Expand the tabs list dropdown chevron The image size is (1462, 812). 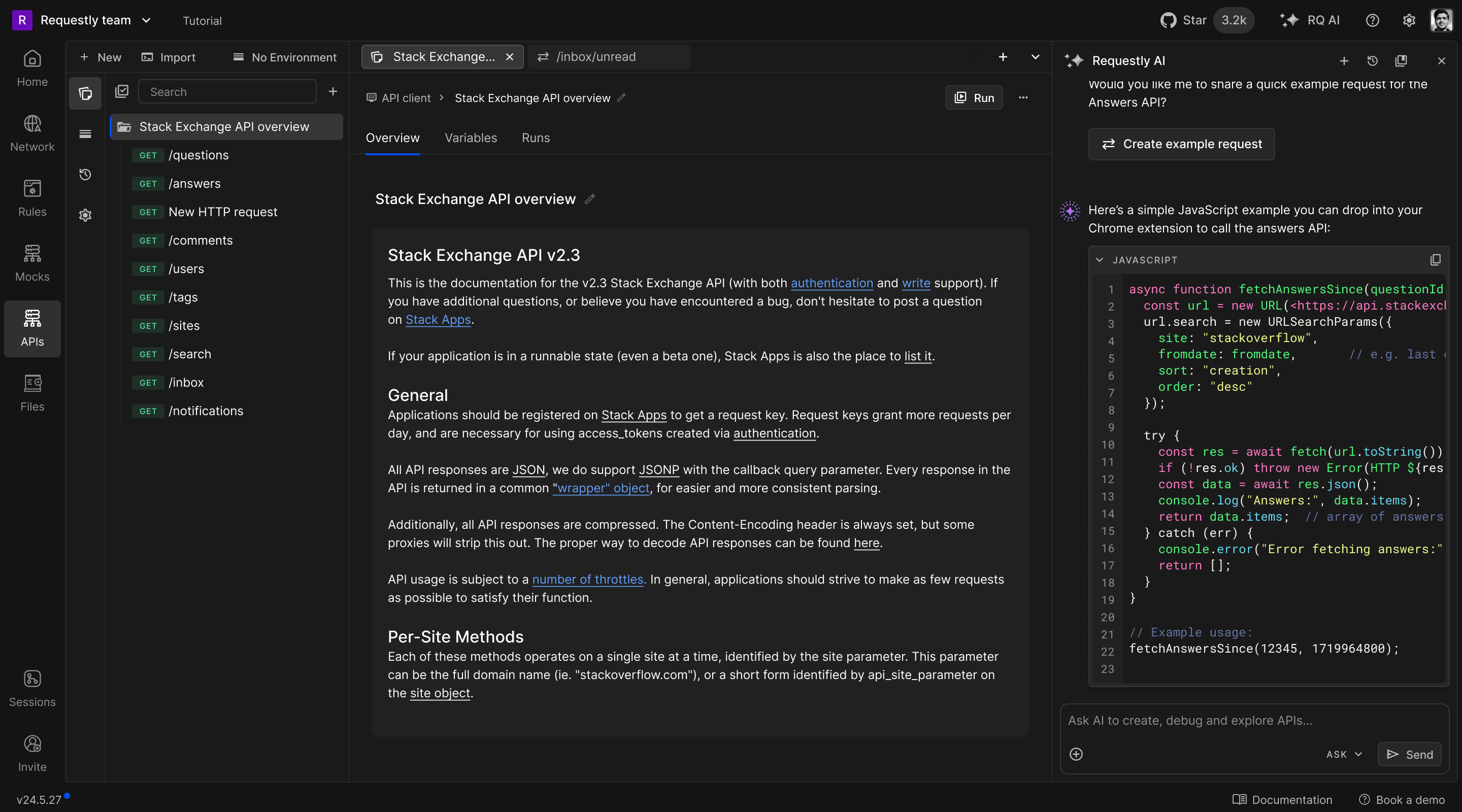1035,57
